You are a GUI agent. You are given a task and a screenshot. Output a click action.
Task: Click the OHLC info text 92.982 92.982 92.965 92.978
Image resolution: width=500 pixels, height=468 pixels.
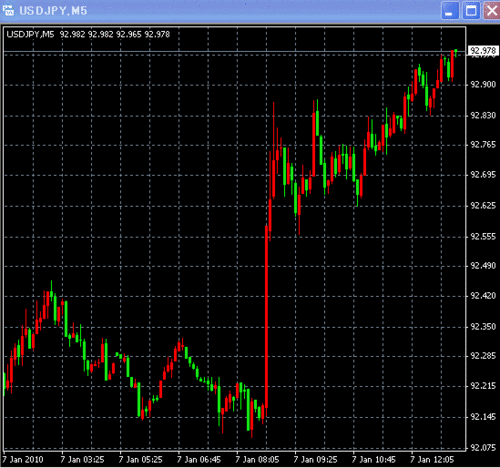[115, 34]
